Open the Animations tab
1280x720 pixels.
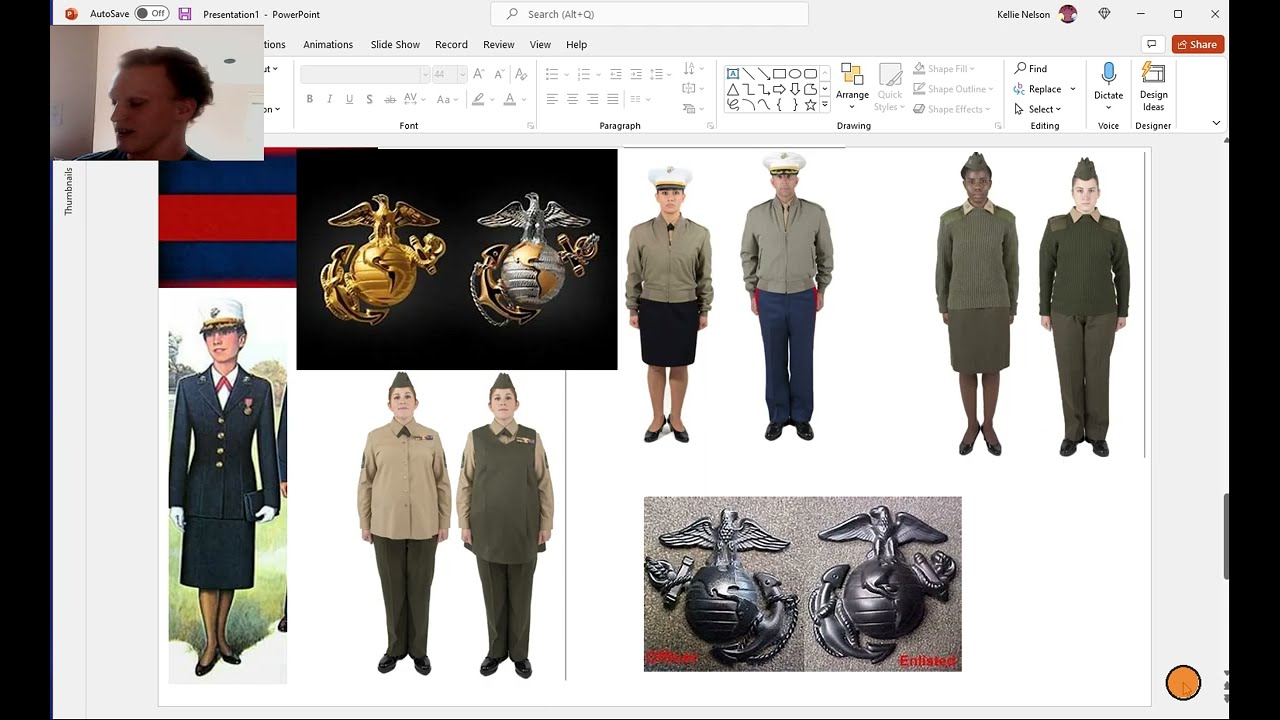(328, 44)
